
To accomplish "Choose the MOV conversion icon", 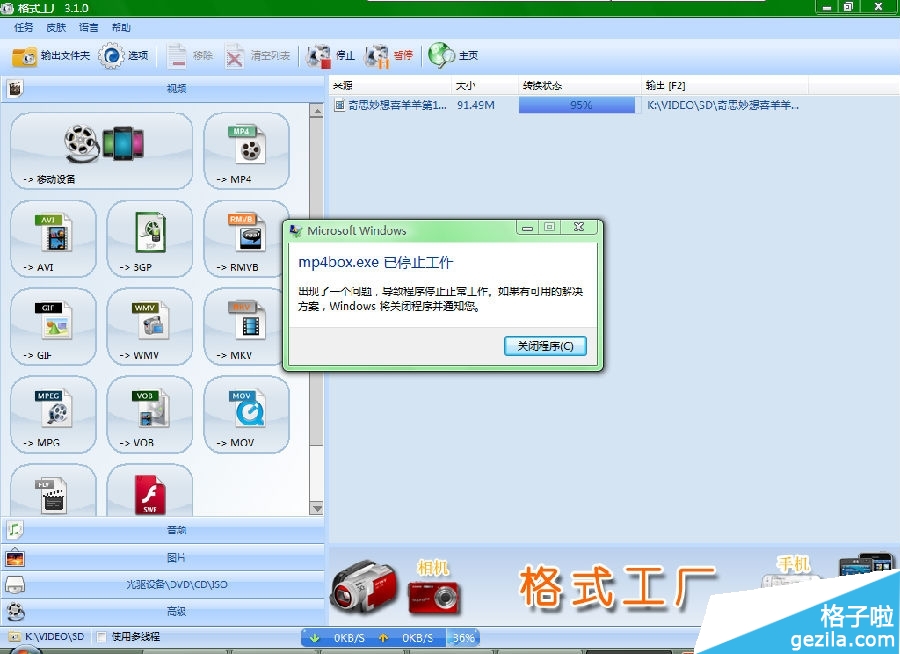I will tap(246, 414).
